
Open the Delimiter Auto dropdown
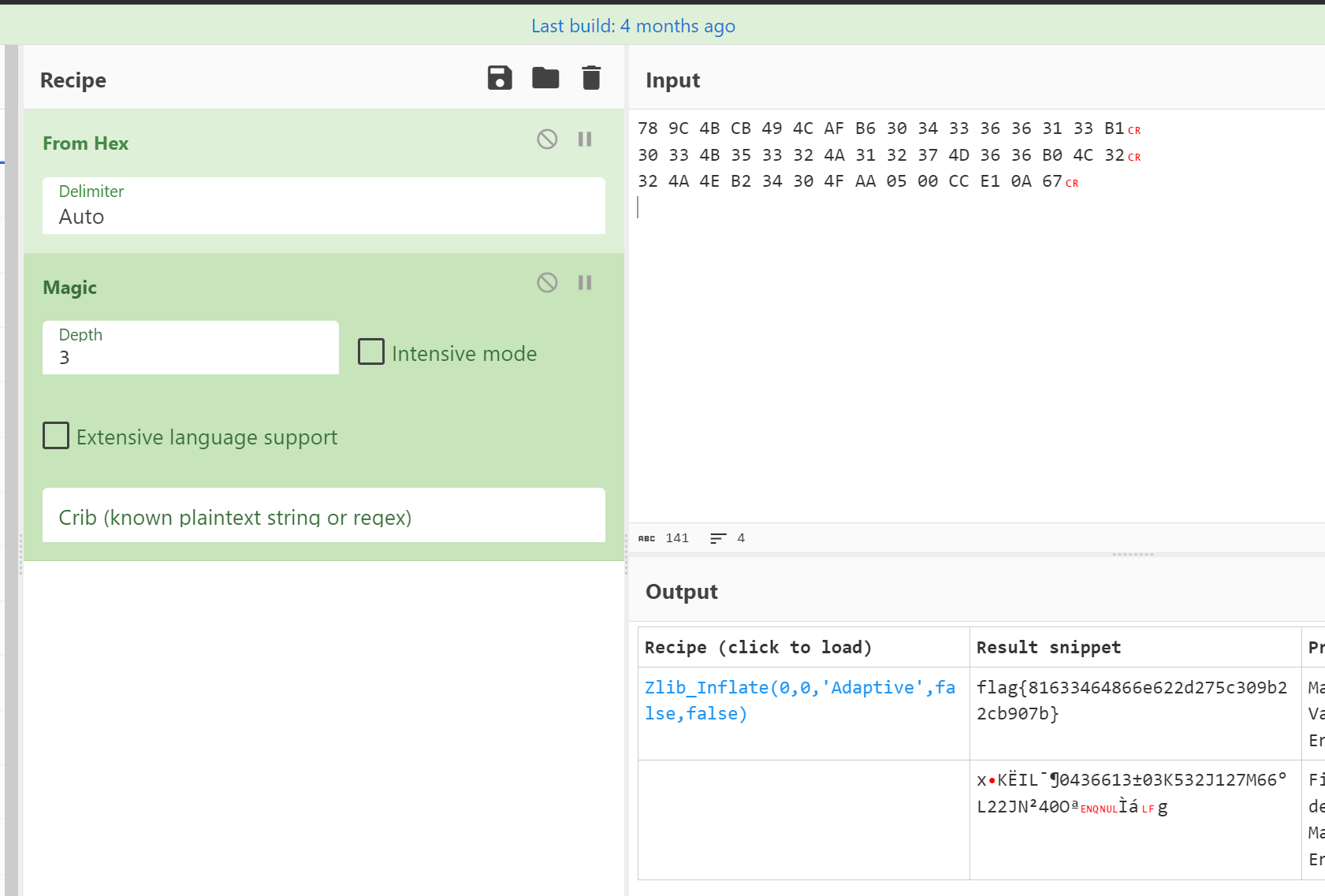point(324,206)
